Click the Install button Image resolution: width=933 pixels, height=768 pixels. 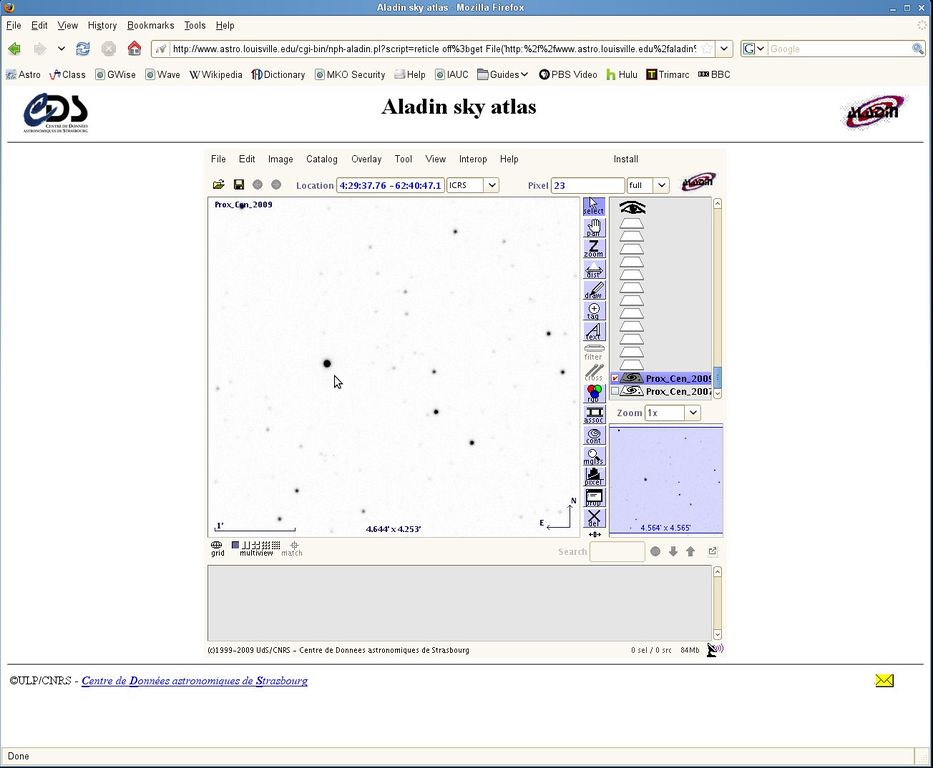coord(625,159)
